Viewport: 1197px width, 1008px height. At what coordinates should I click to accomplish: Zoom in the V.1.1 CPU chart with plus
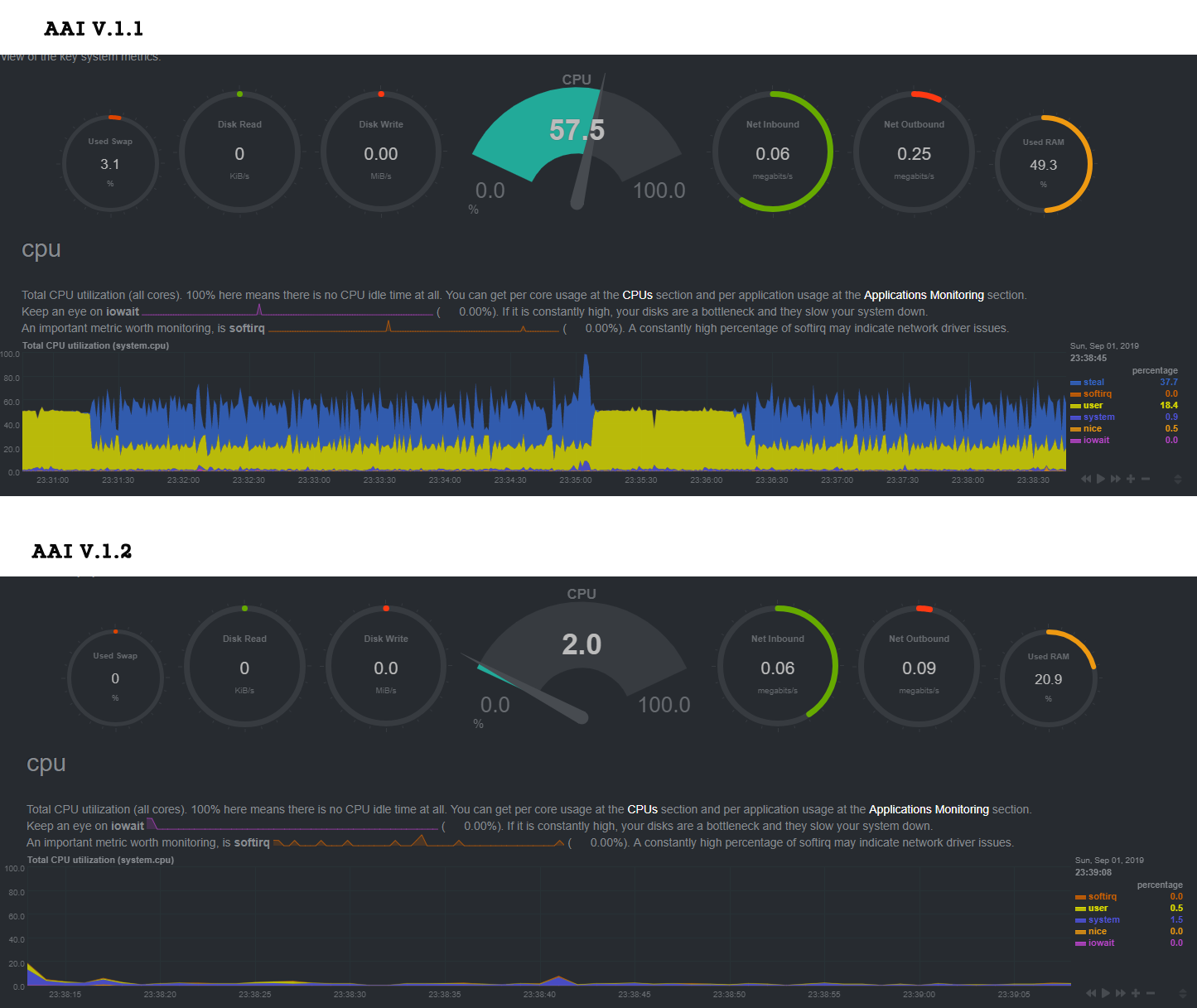(1131, 479)
